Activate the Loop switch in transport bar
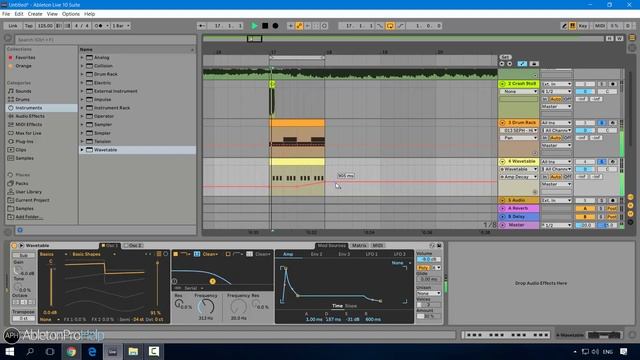Image resolution: width=640 pixels, height=360 pixels. (390, 26)
